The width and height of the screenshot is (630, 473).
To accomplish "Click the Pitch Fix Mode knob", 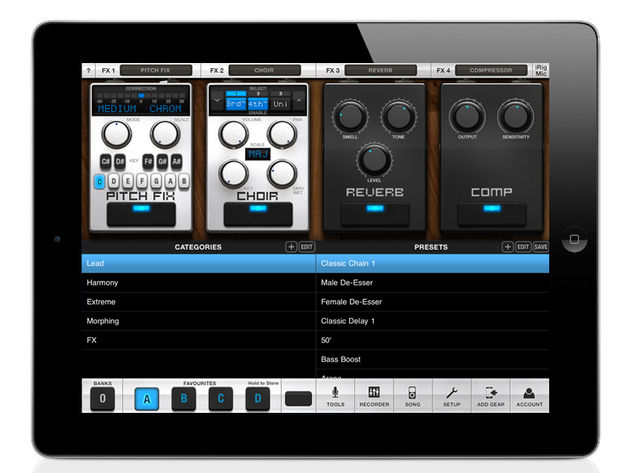I will [117, 134].
